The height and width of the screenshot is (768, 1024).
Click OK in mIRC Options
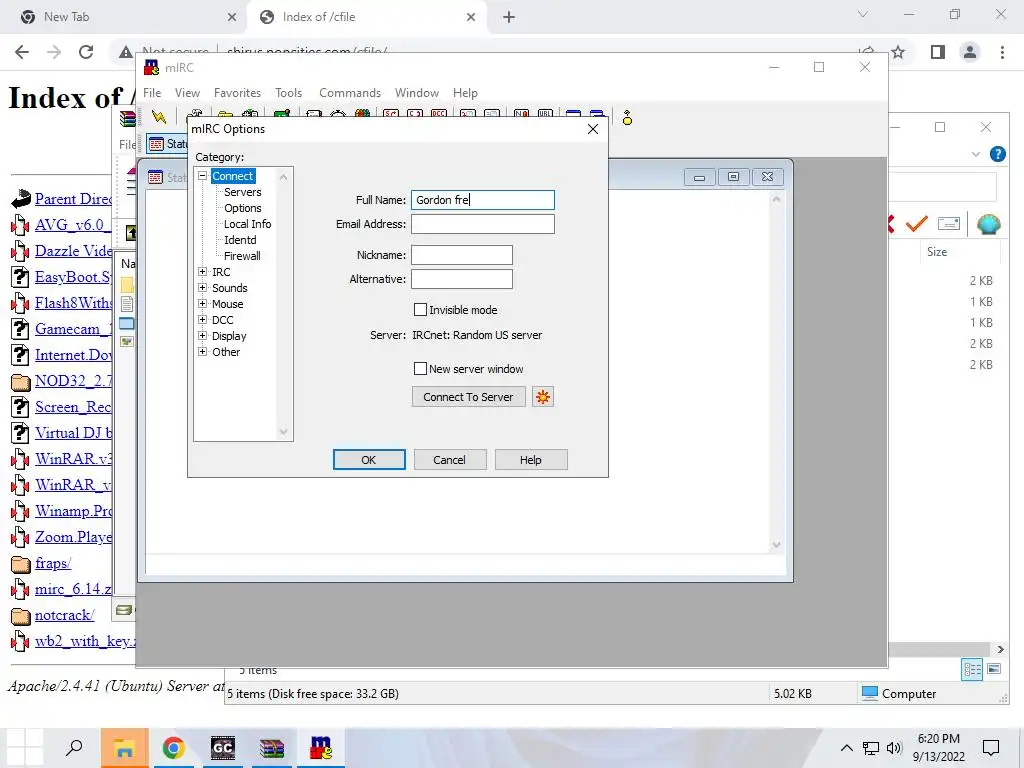pyautogui.click(x=369, y=460)
